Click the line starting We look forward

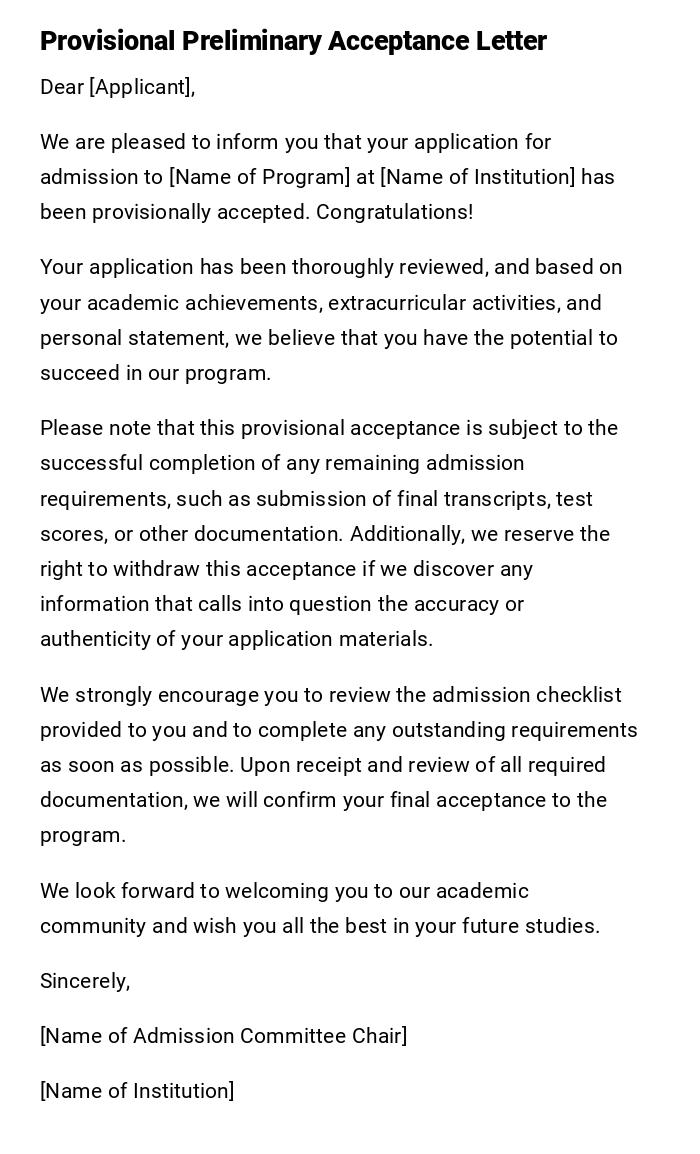284,891
